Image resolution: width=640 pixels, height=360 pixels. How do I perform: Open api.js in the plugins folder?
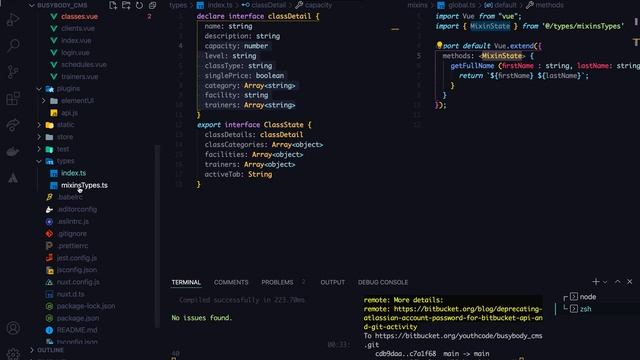pyautogui.click(x=69, y=113)
